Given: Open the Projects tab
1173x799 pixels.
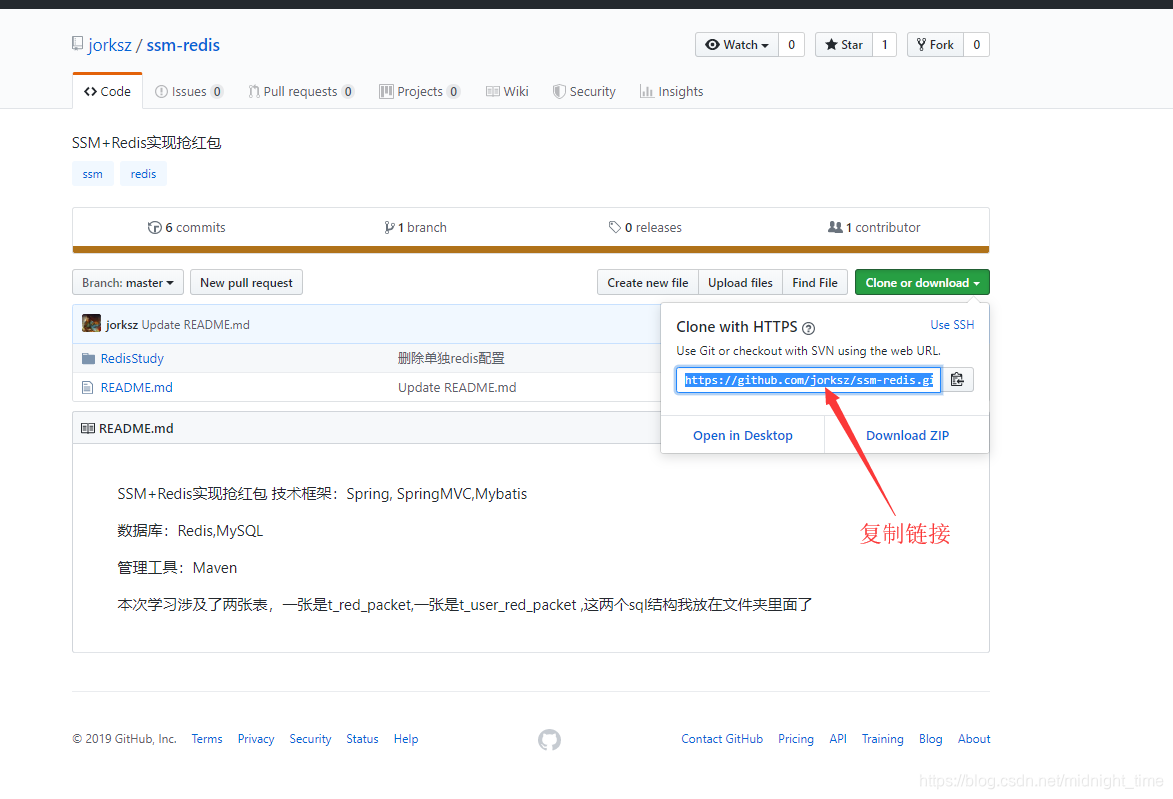Looking at the screenshot, I should (419, 91).
